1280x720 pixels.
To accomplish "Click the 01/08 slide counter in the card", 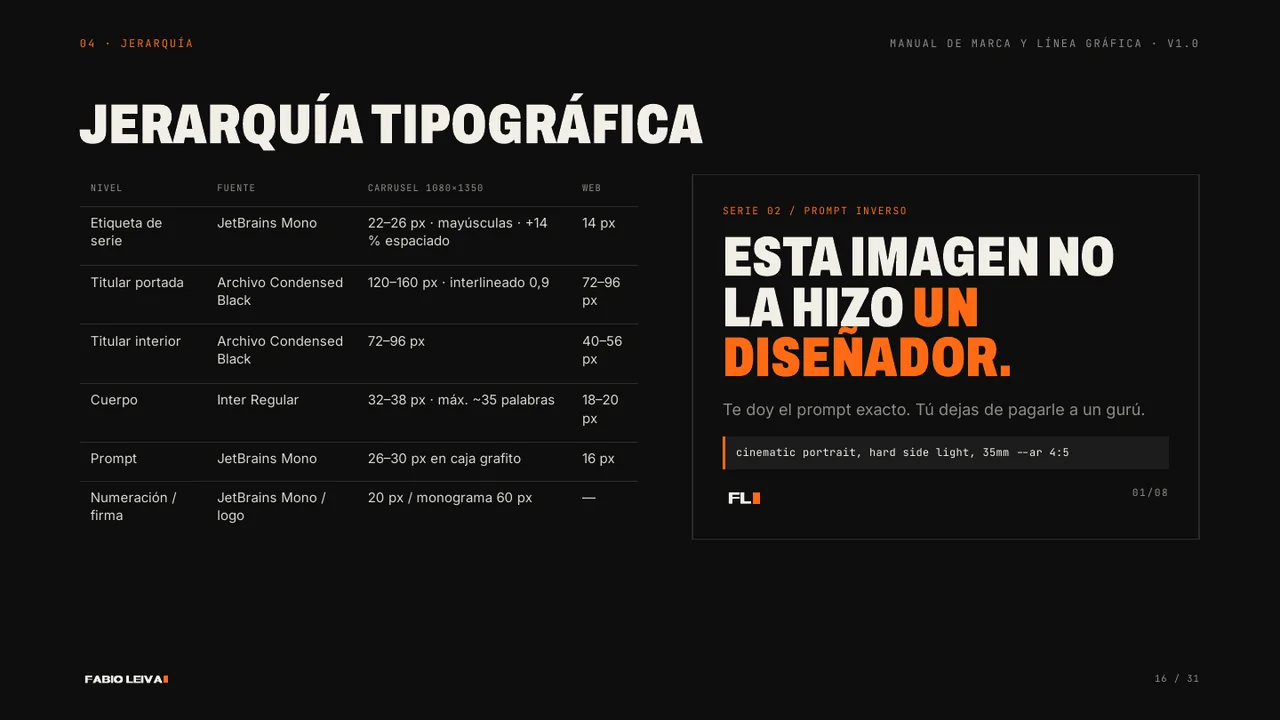I will pyautogui.click(x=1150, y=493).
